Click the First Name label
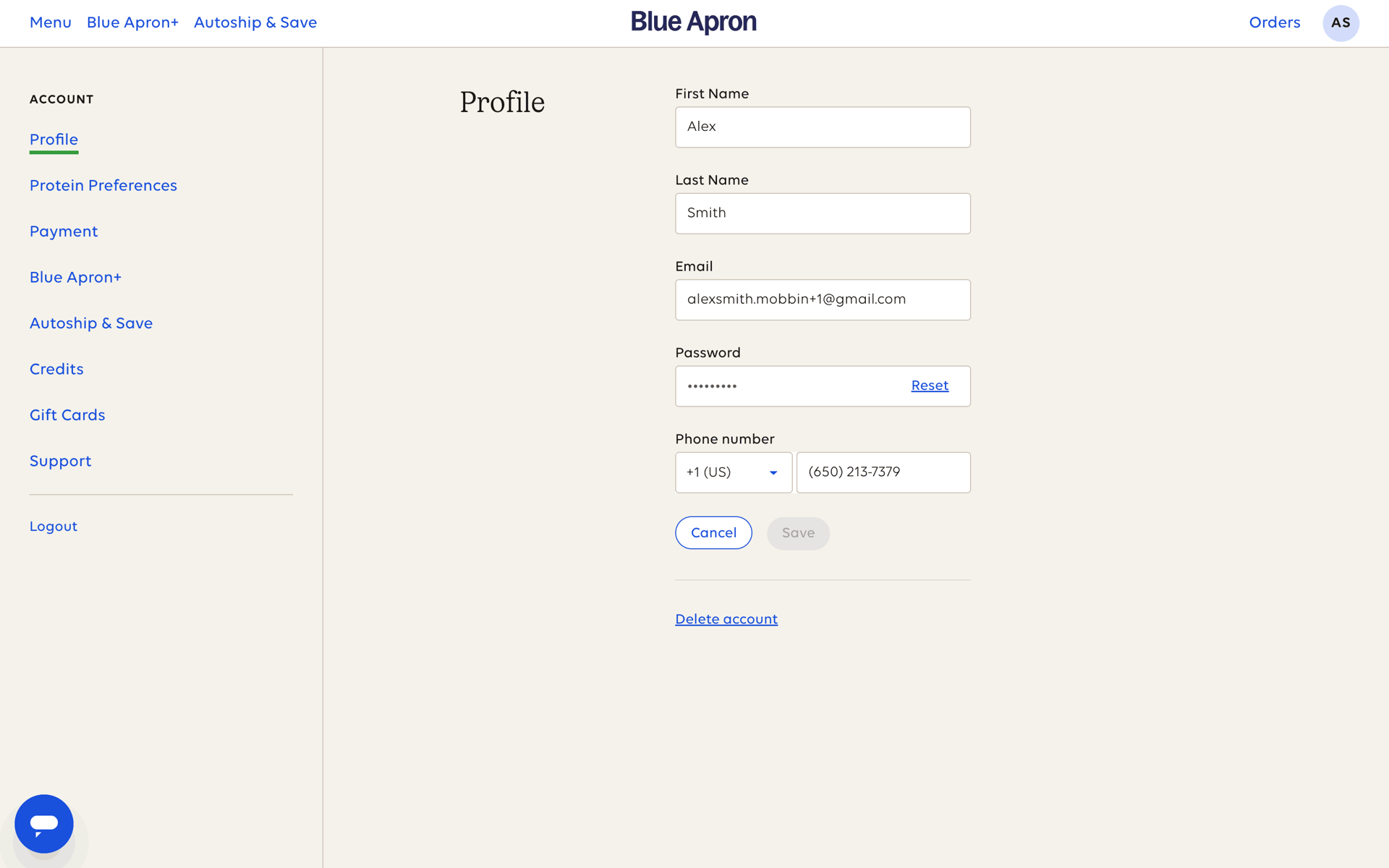The width and height of the screenshot is (1389, 868). coord(712,94)
